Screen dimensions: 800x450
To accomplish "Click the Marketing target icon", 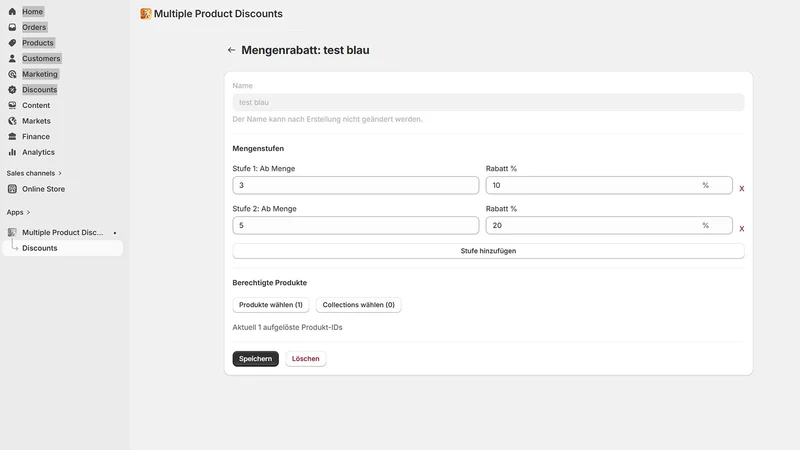I will pos(12,74).
